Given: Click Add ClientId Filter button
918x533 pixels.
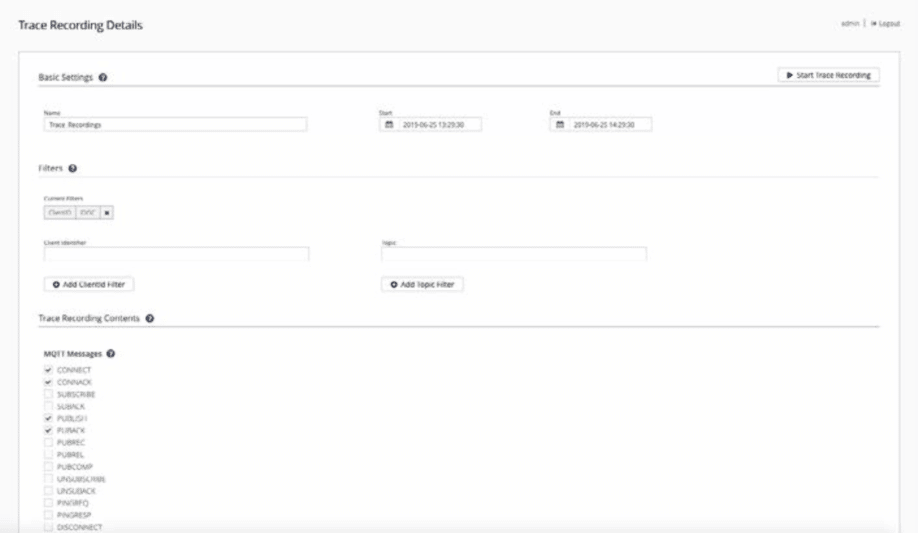Looking at the screenshot, I should coord(90,285).
